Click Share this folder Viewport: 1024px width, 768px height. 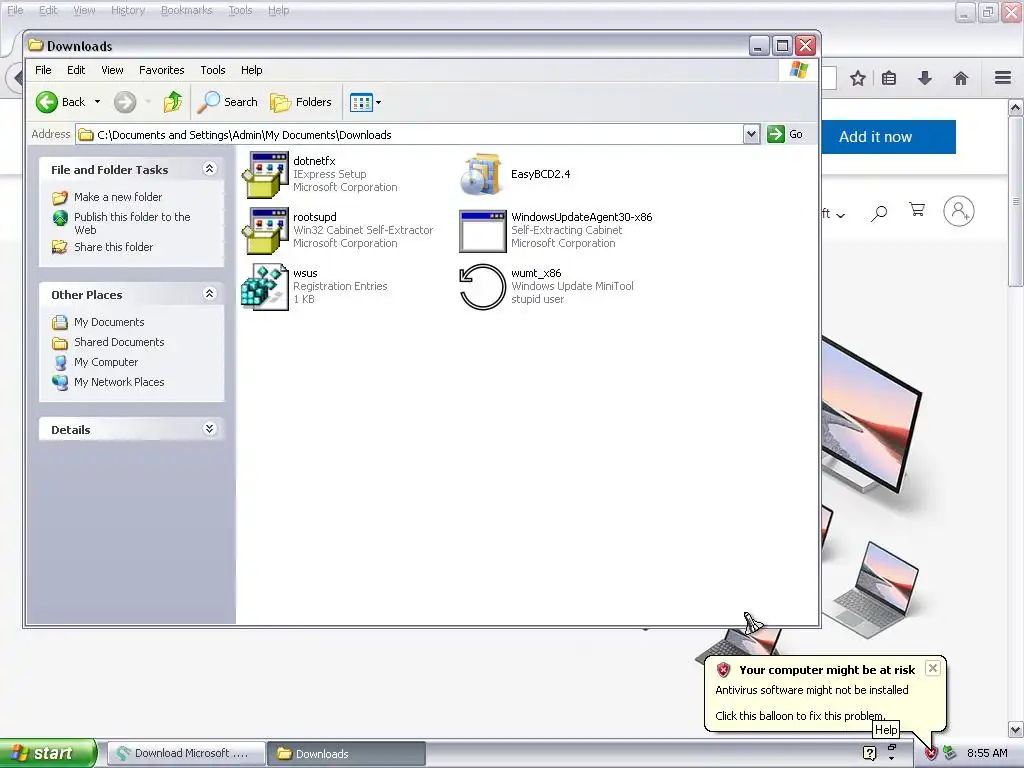(x=113, y=247)
